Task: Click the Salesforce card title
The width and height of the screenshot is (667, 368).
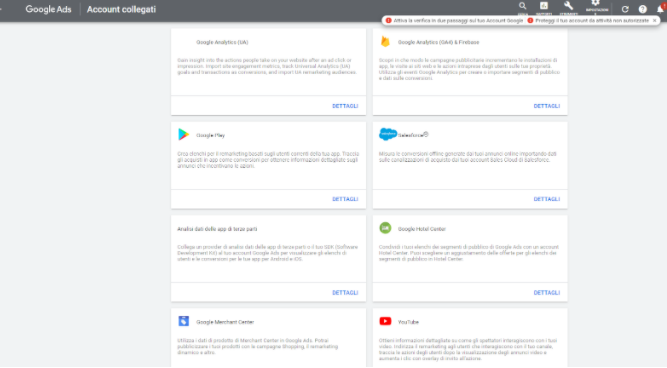Action: [413, 135]
